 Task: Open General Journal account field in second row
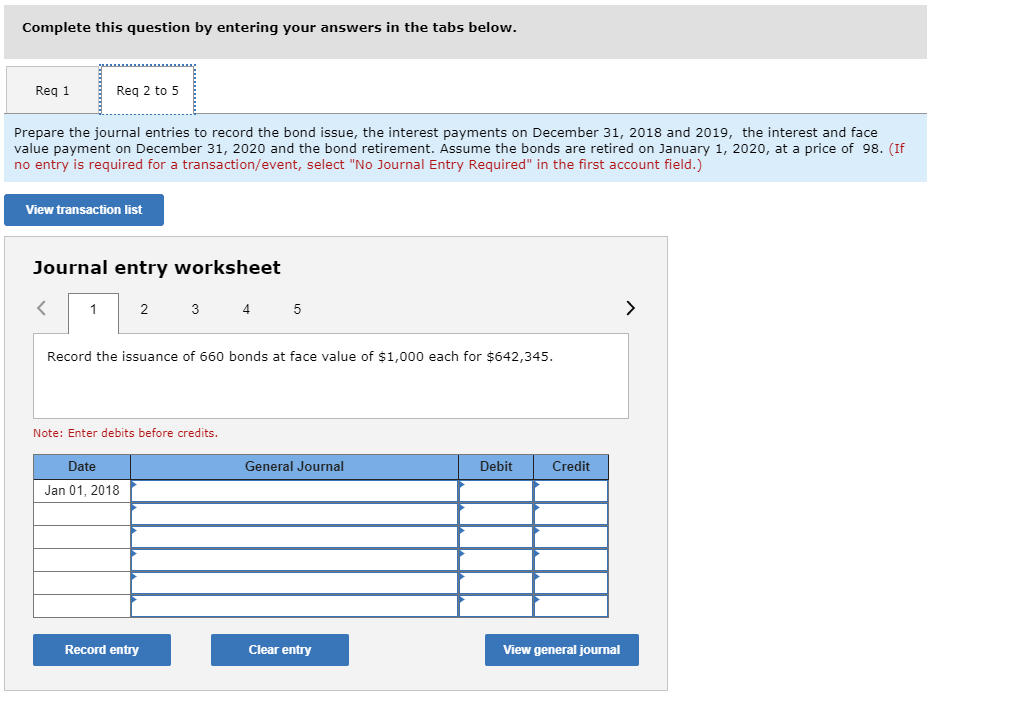[x=294, y=514]
